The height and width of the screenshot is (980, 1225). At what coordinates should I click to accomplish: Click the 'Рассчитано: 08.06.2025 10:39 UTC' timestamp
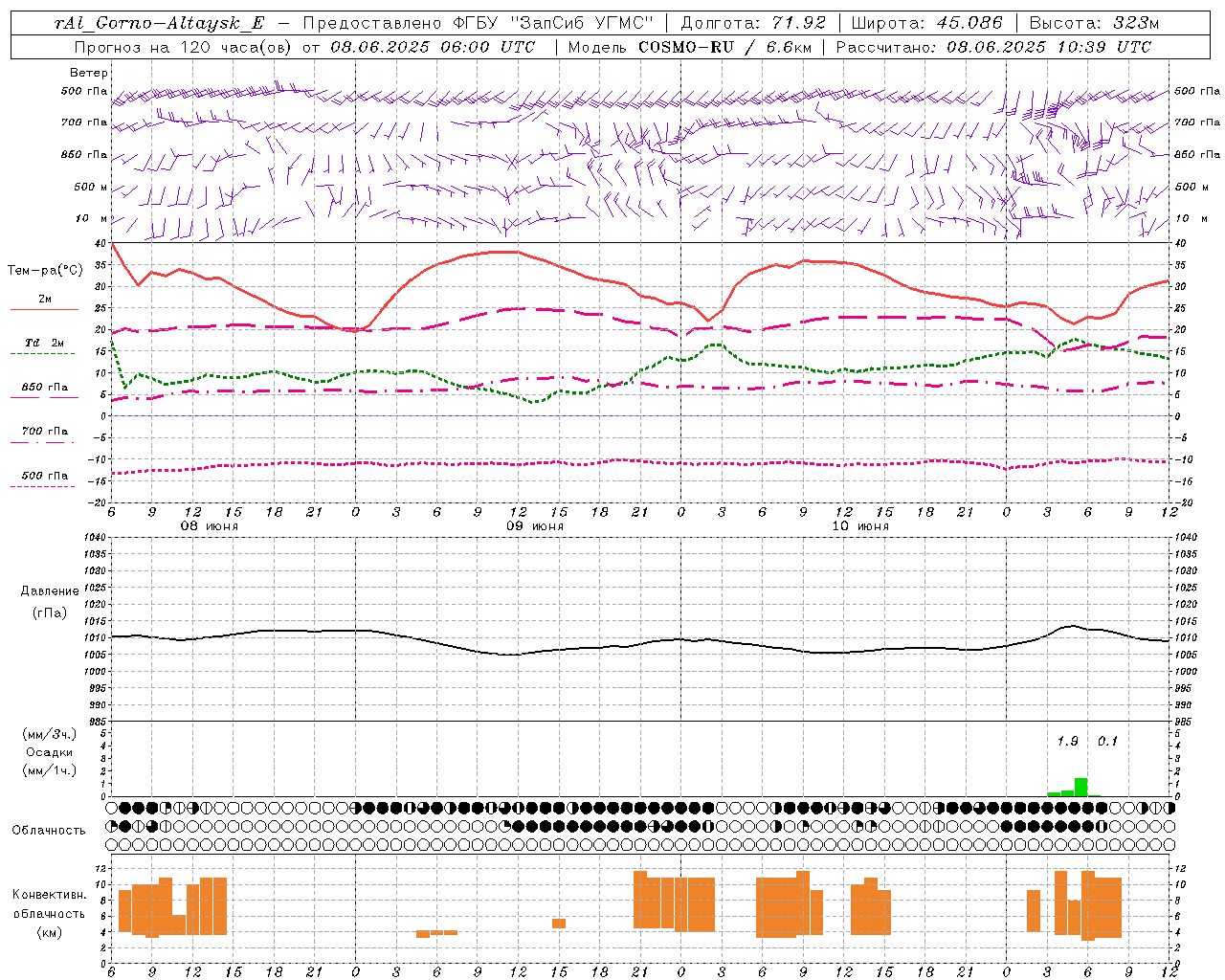click(993, 47)
